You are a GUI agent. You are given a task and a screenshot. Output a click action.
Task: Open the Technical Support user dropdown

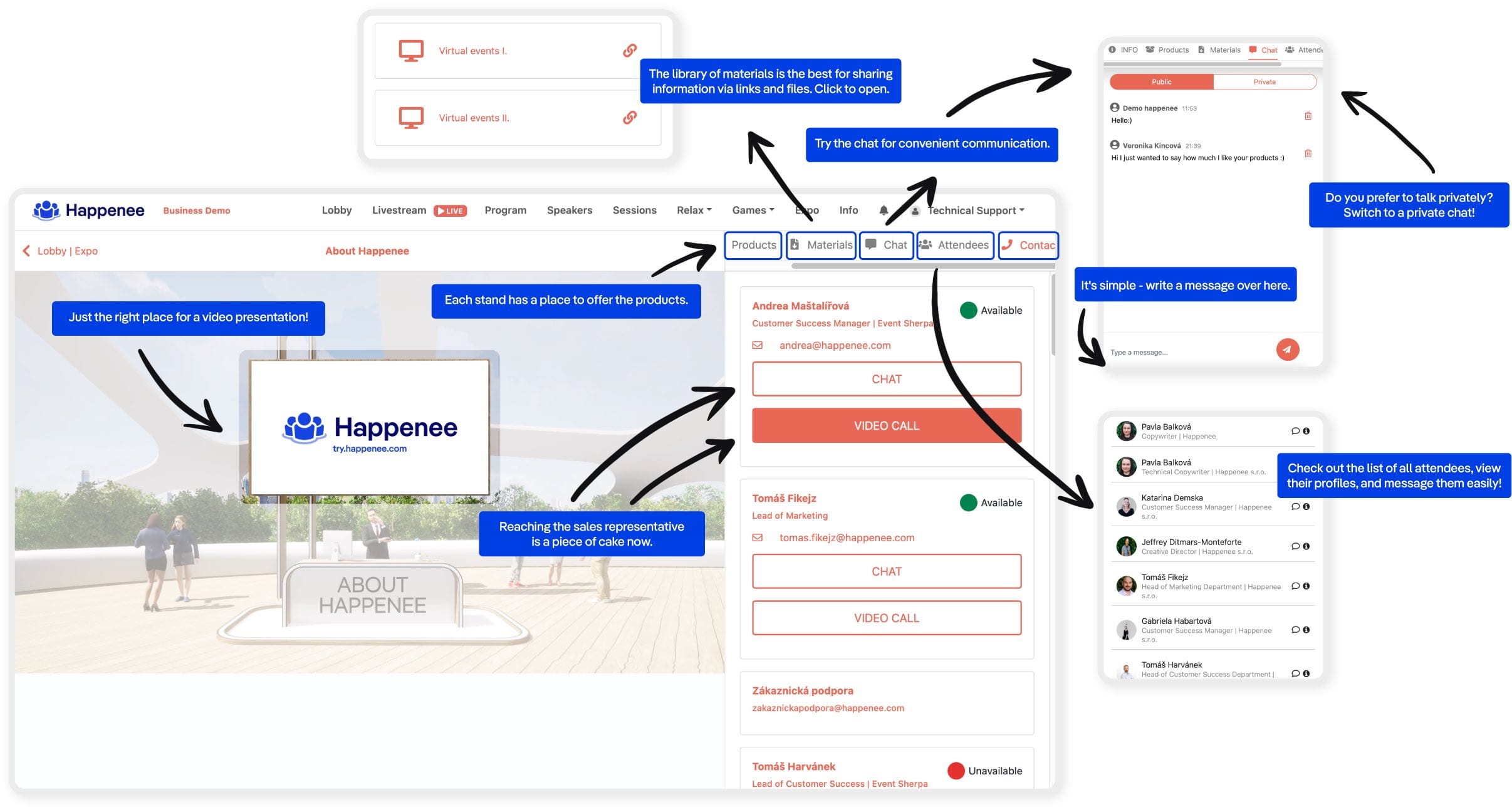click(x=968, y=210)
